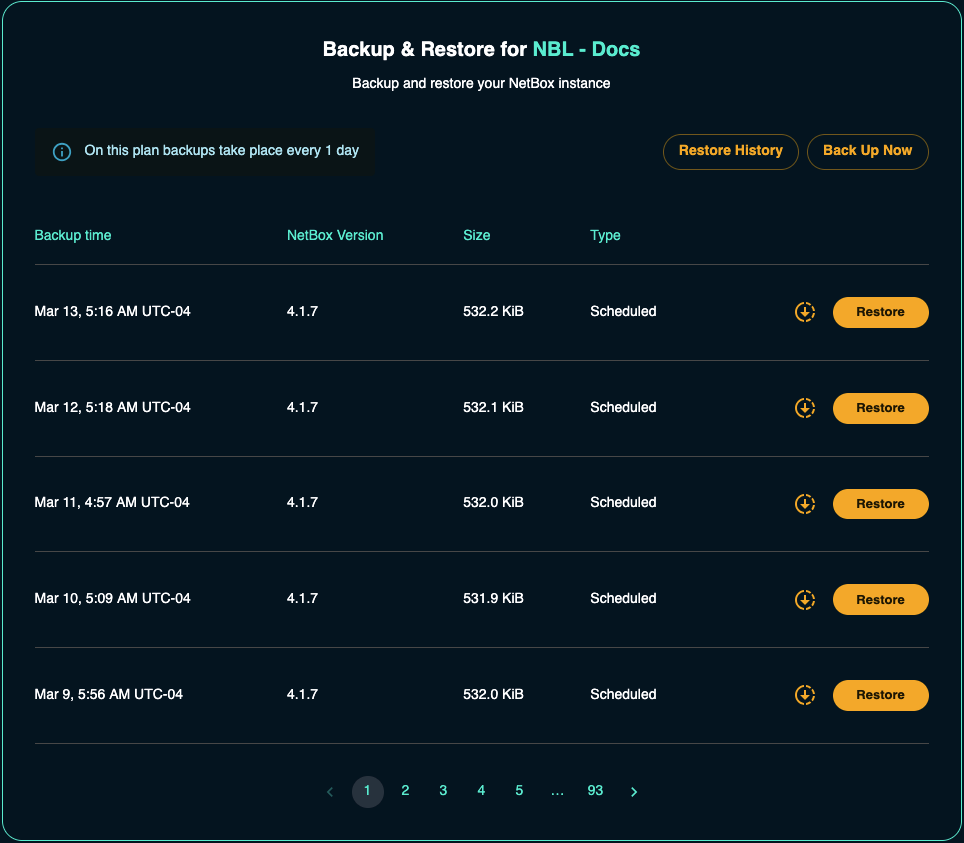Jump to page 2 of backups
The width and height of the screenshot is (964, 843).
click(405, 791)
